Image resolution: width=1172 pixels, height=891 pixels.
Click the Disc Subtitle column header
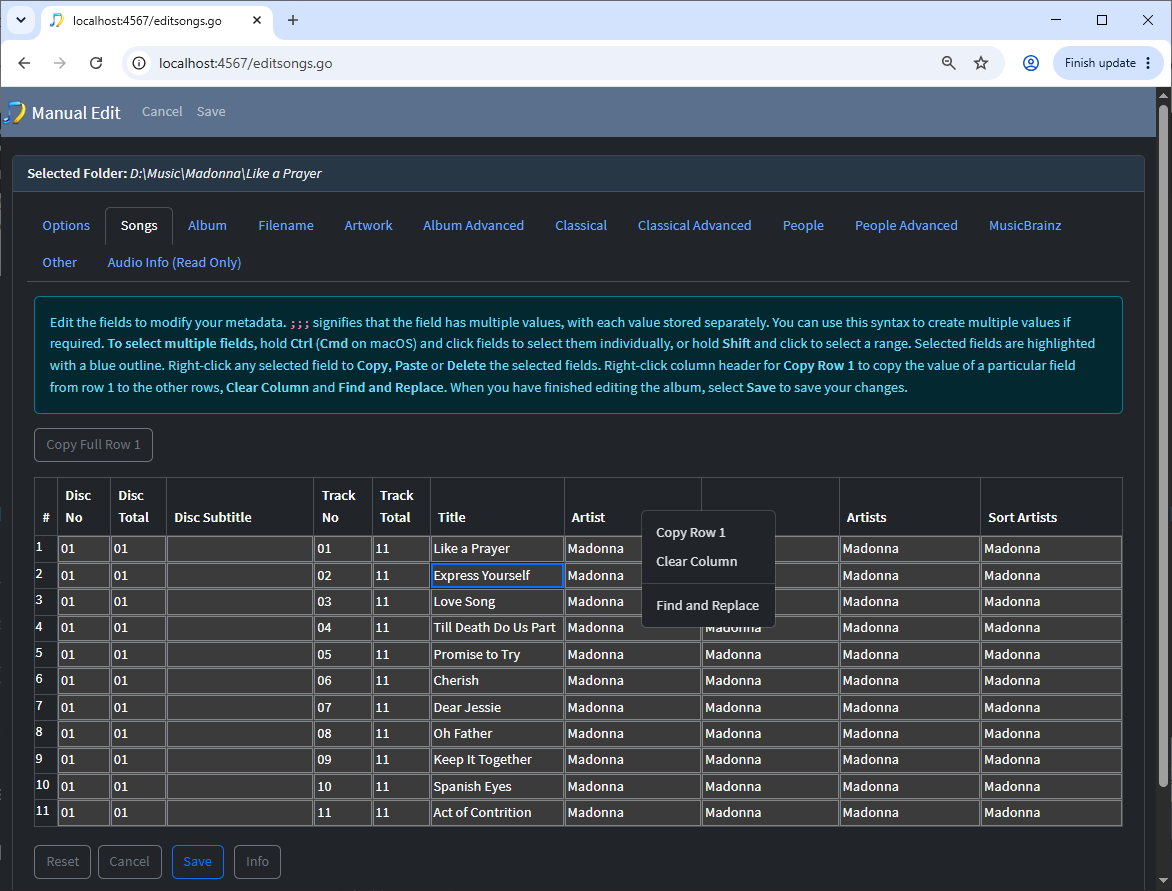click(x=240, y=507)
